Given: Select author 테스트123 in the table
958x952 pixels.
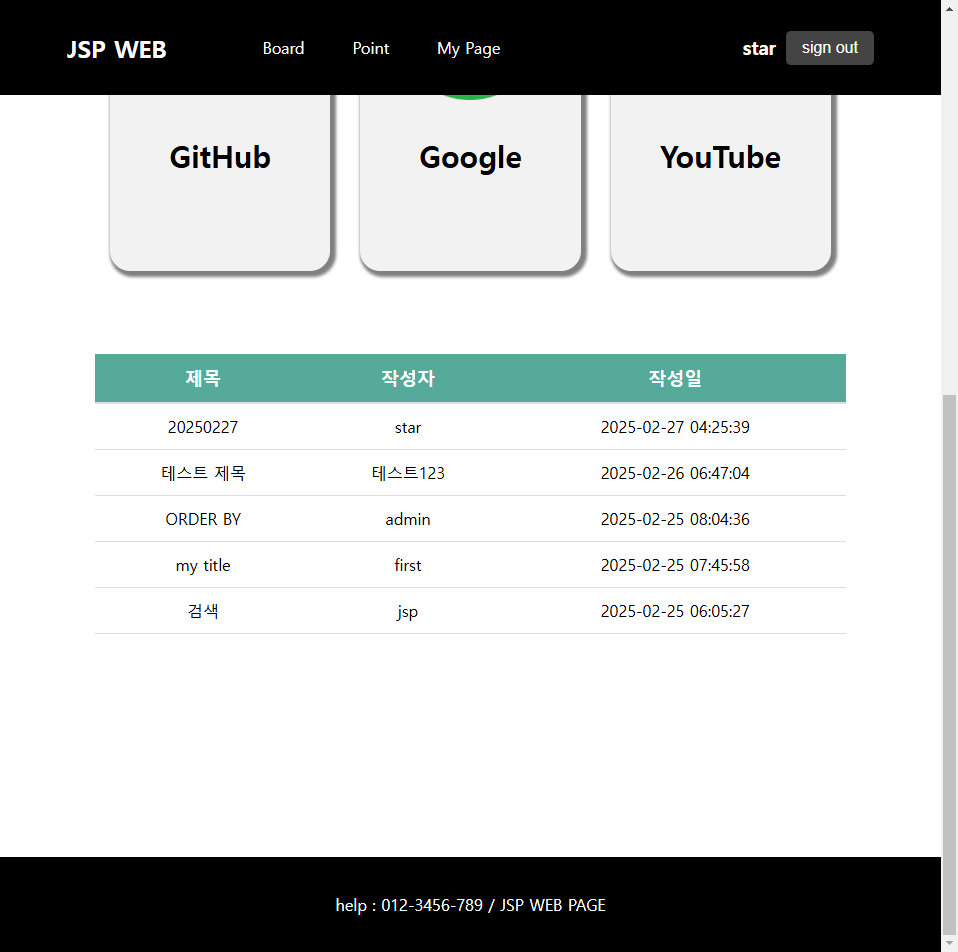Looking at the screenshot, I should pyautogui.click(x=408, y=473).
